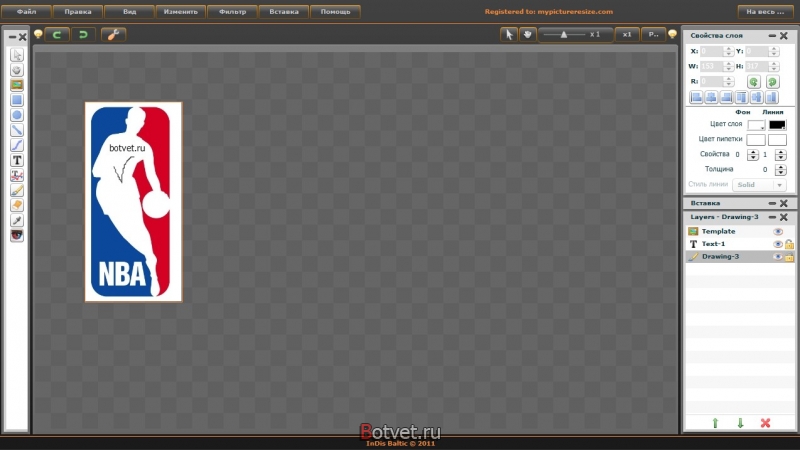Viewport: 800px width, 450px height.
Task: Click the Толщина thickness stepper
Action: tap(781, 169)
